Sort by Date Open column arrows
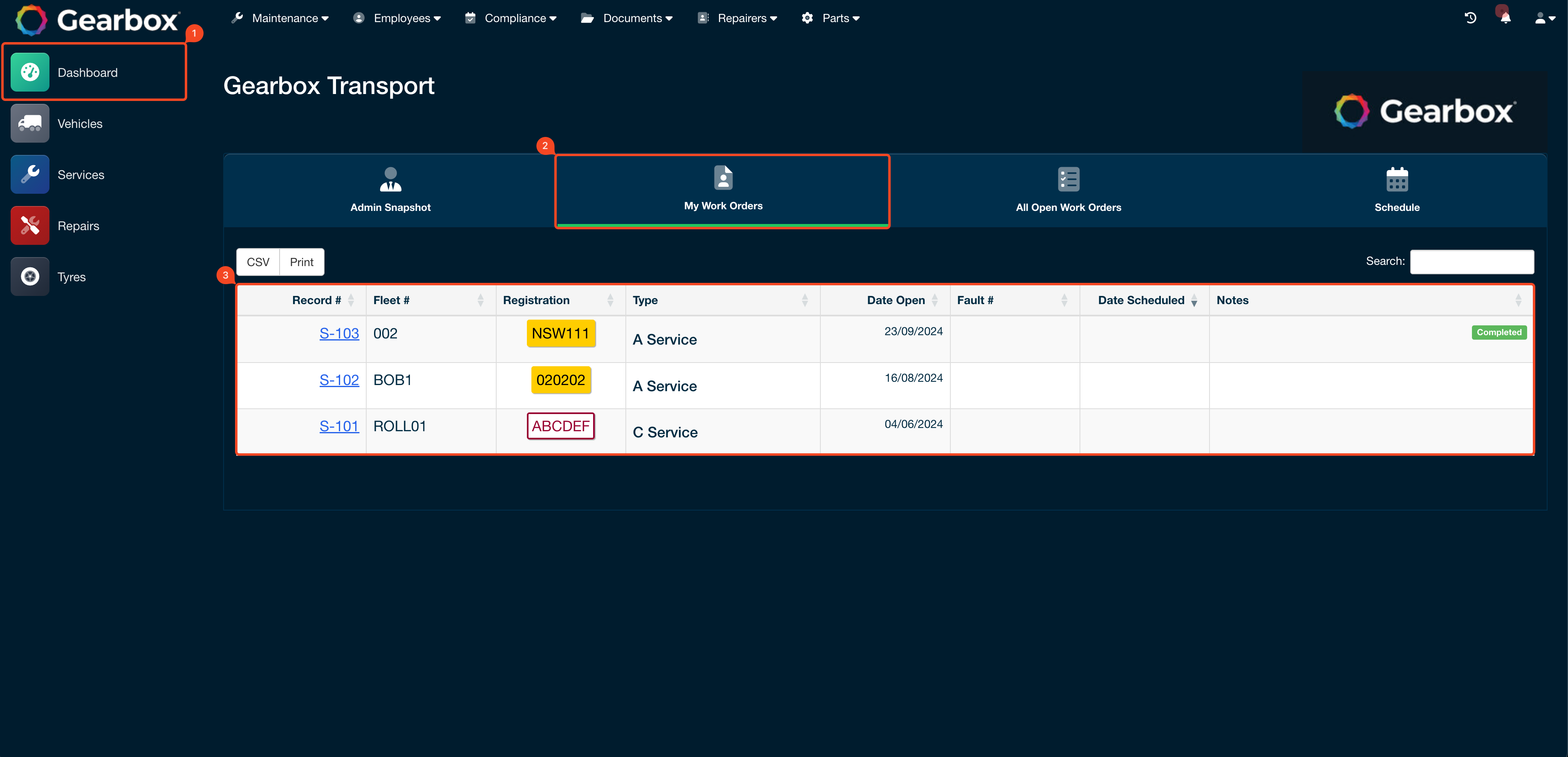Viewport: 1568px width, 757px height. (x=934, y=300)
